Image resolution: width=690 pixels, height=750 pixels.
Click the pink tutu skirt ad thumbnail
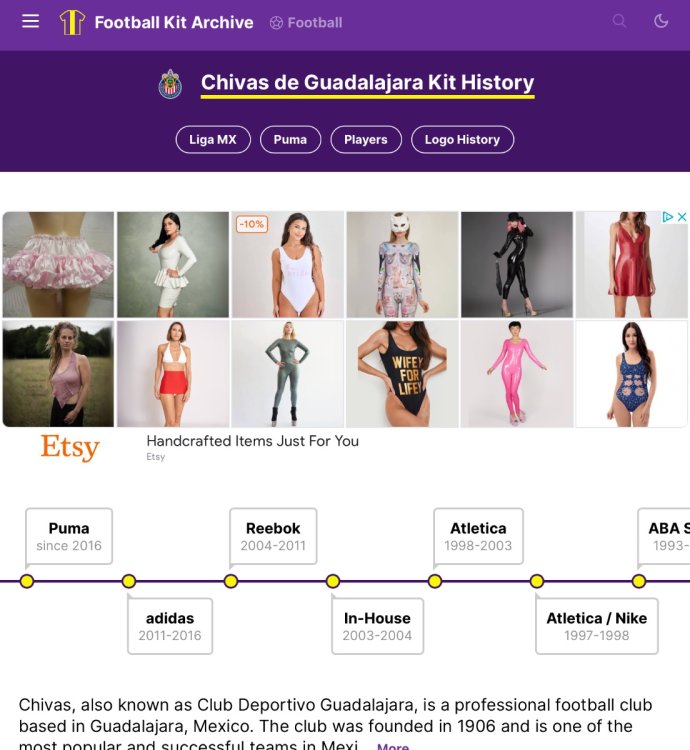click(58, 265)
